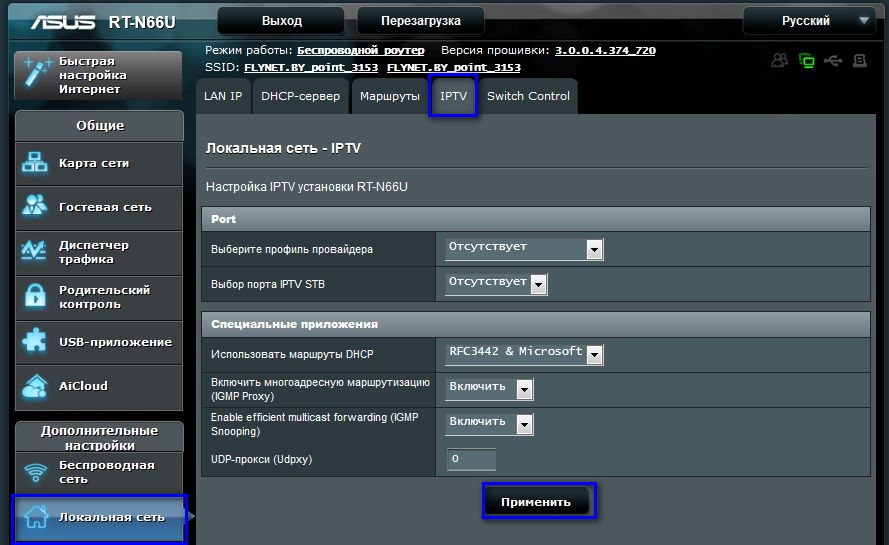Image resolution: width=889 pixels, height=545 pixels.
Task: Click the UDP-прокси Udpxy input field
Action: [471, 459]
